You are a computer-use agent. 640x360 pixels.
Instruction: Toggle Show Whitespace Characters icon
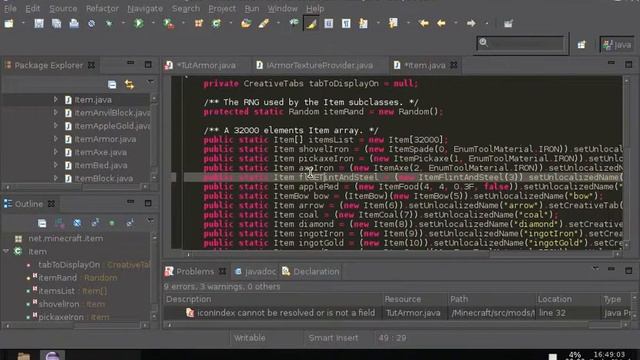click(346, 23)
